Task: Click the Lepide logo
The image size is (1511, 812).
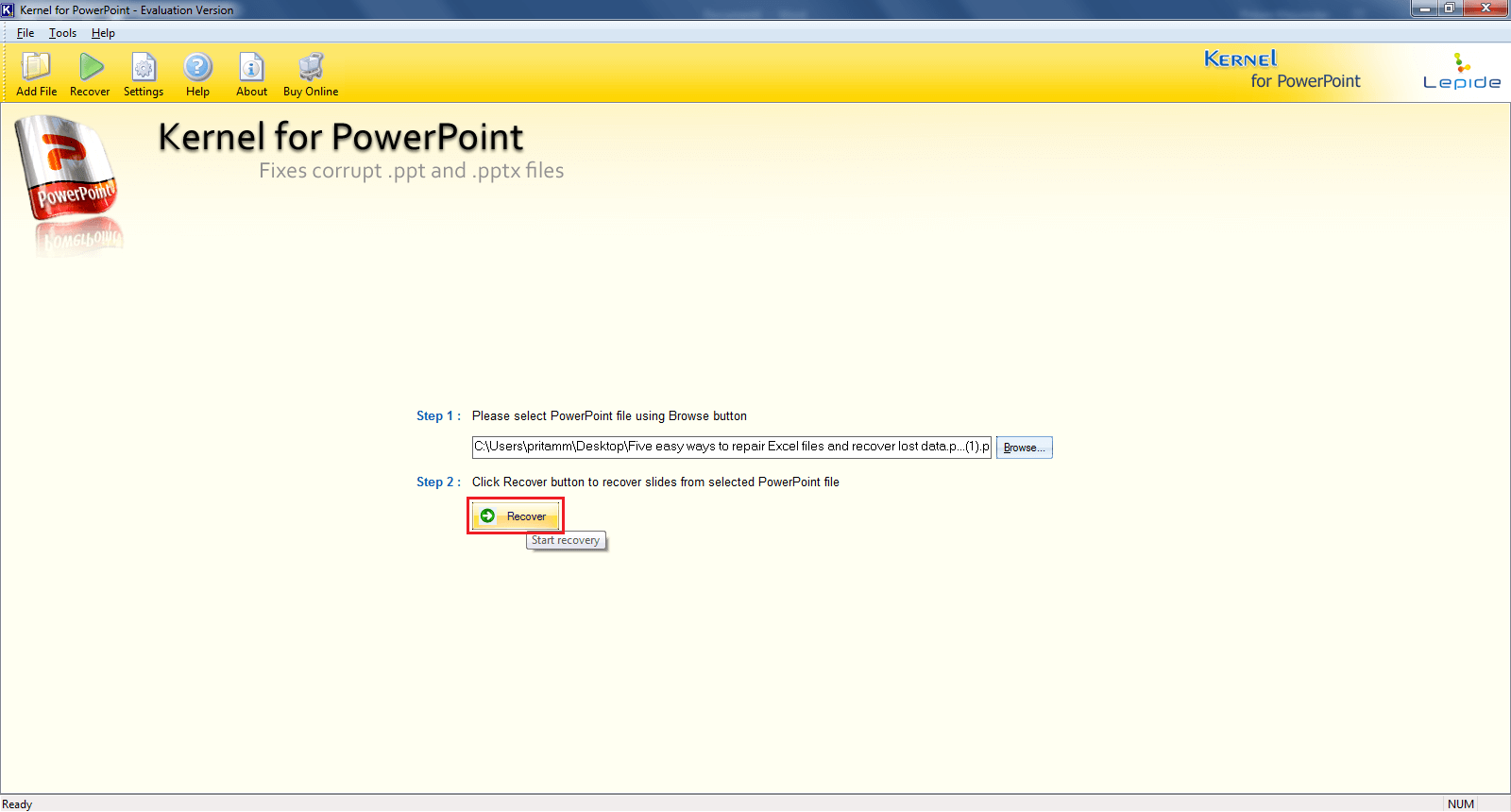Action: 1462,72
